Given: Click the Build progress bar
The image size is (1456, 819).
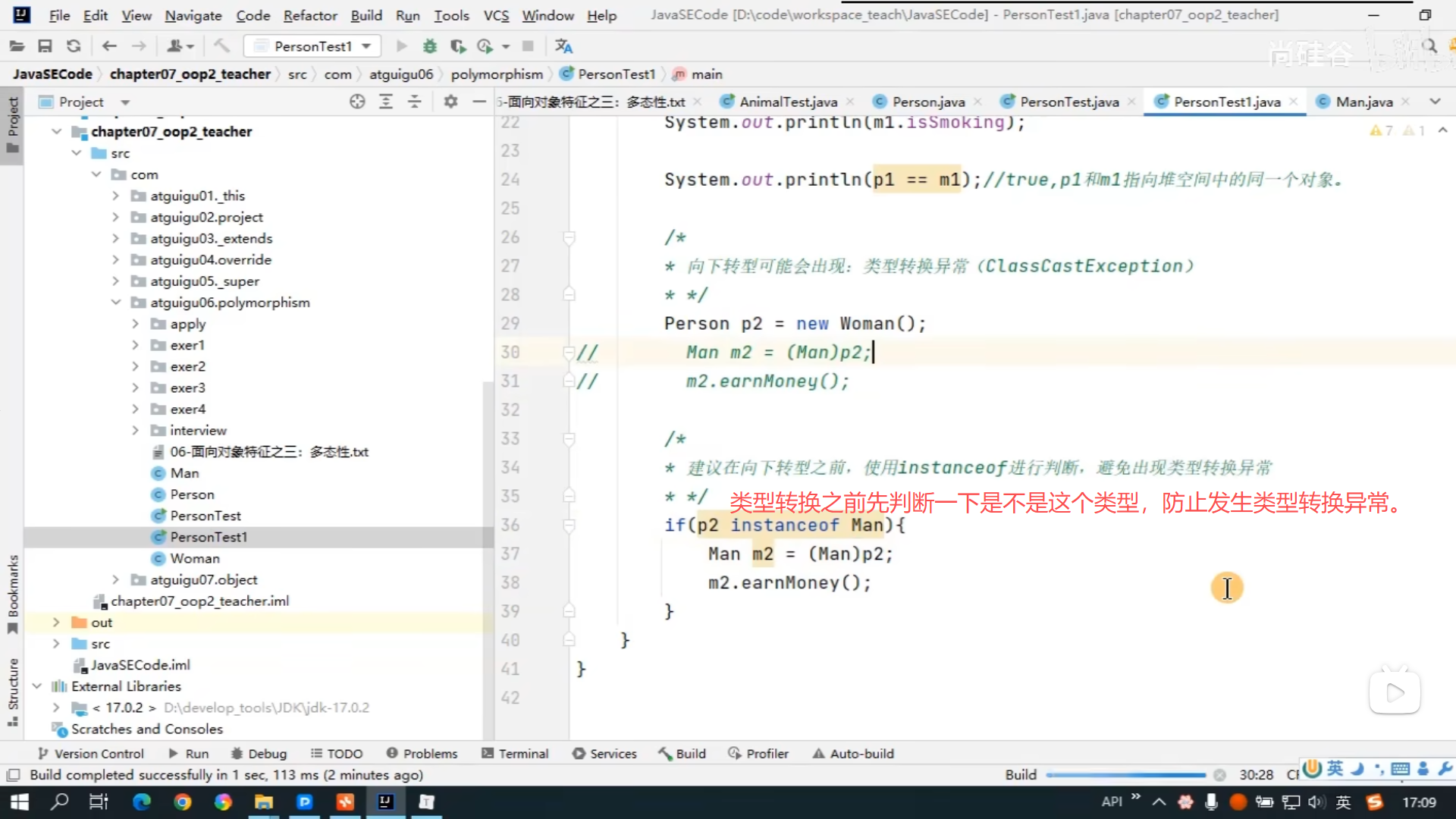Looking at the screenshot, I should [1125, 775].
